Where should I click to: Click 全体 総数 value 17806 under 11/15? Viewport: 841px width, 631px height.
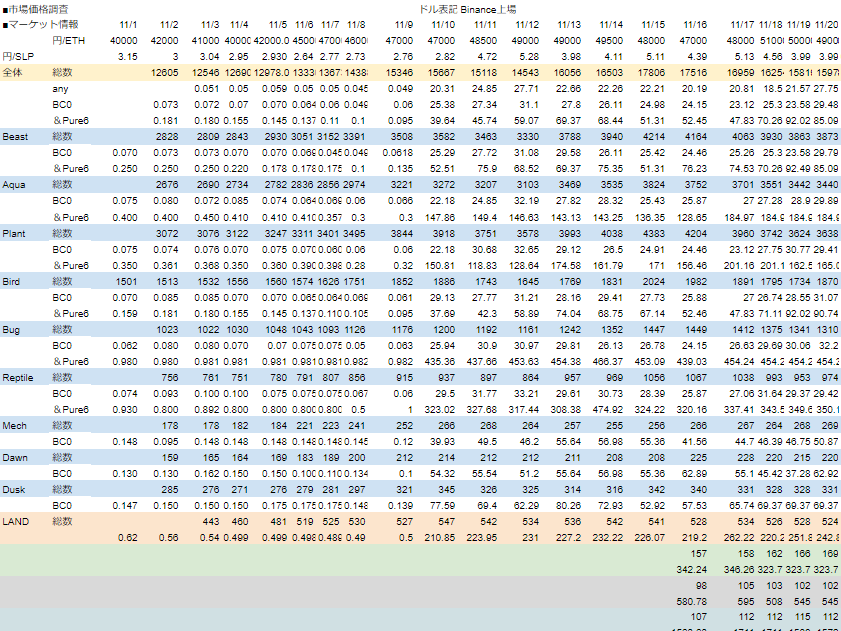click(x=651, y=73)
